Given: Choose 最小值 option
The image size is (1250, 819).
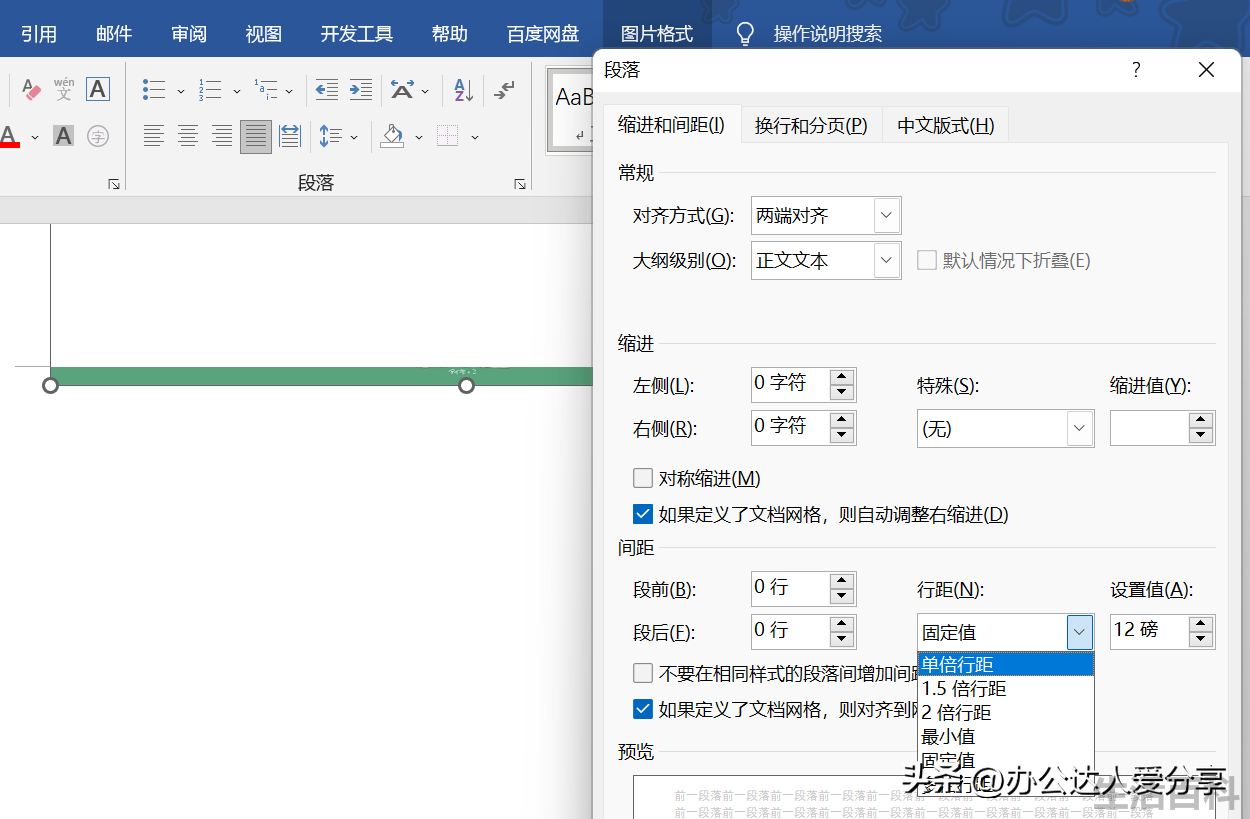Looking at the screenshot, I should pos(1005,737).
